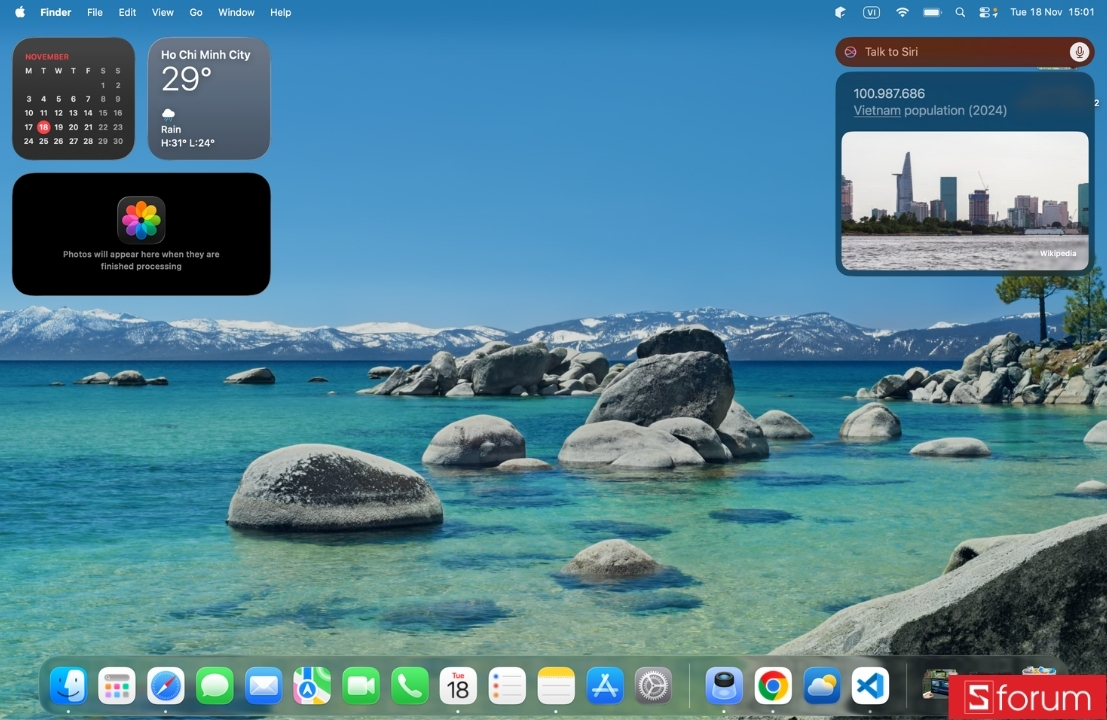Viewport: 1107px width, 720px height.
Task: Open the Maps app from the Dock
Action: coord(311,686)
